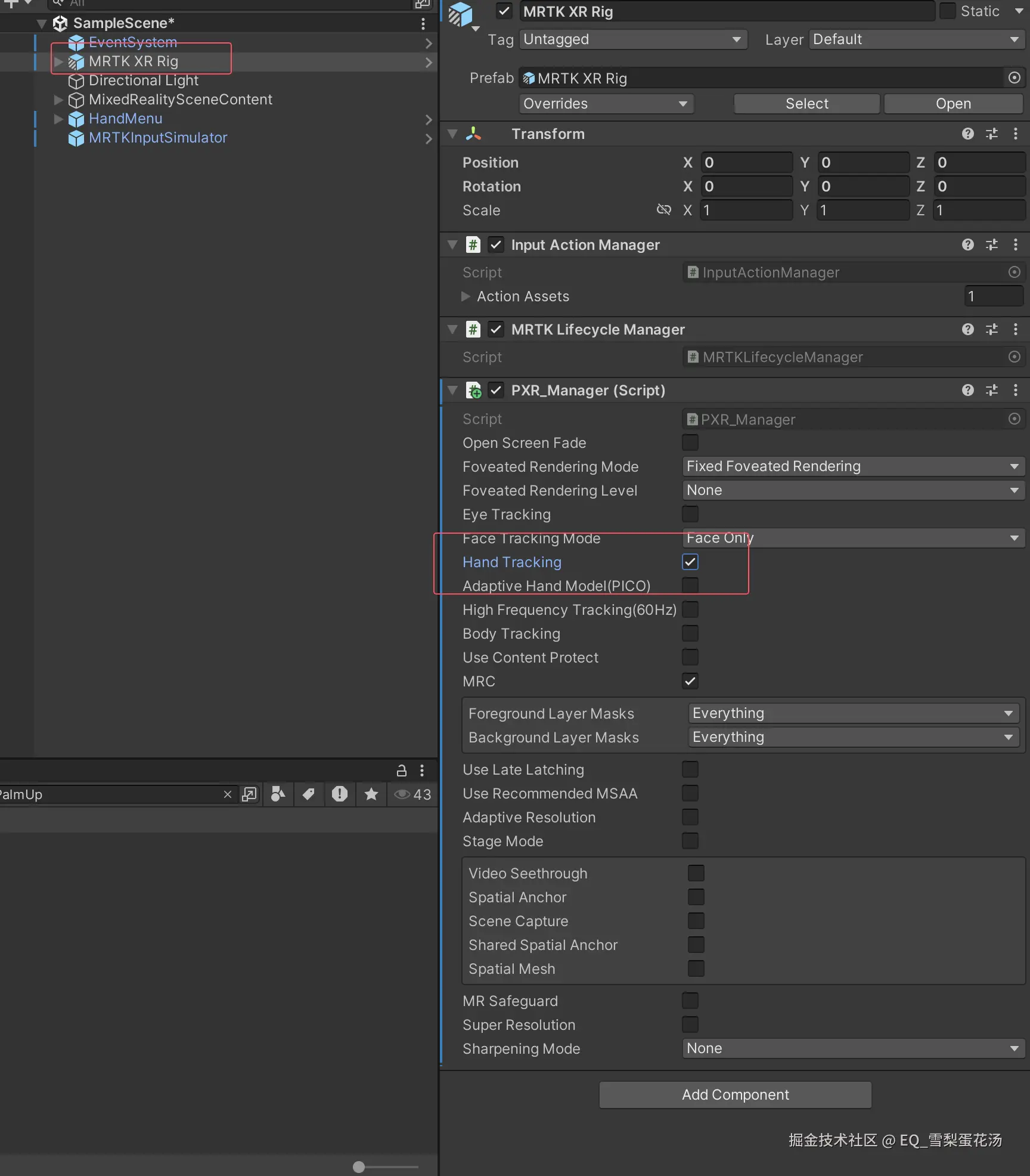Open PXR_Manager preset settings icon
The height and width of the screenshot is (1176, 1030).
coord(992,390)
